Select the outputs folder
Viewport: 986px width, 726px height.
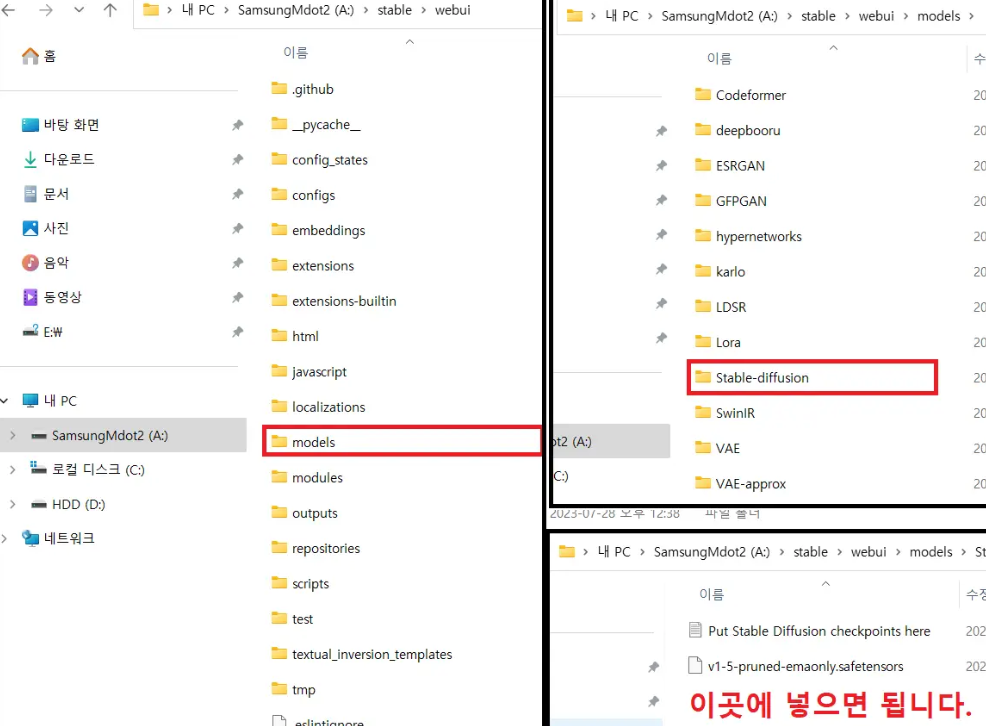(304, 513)
